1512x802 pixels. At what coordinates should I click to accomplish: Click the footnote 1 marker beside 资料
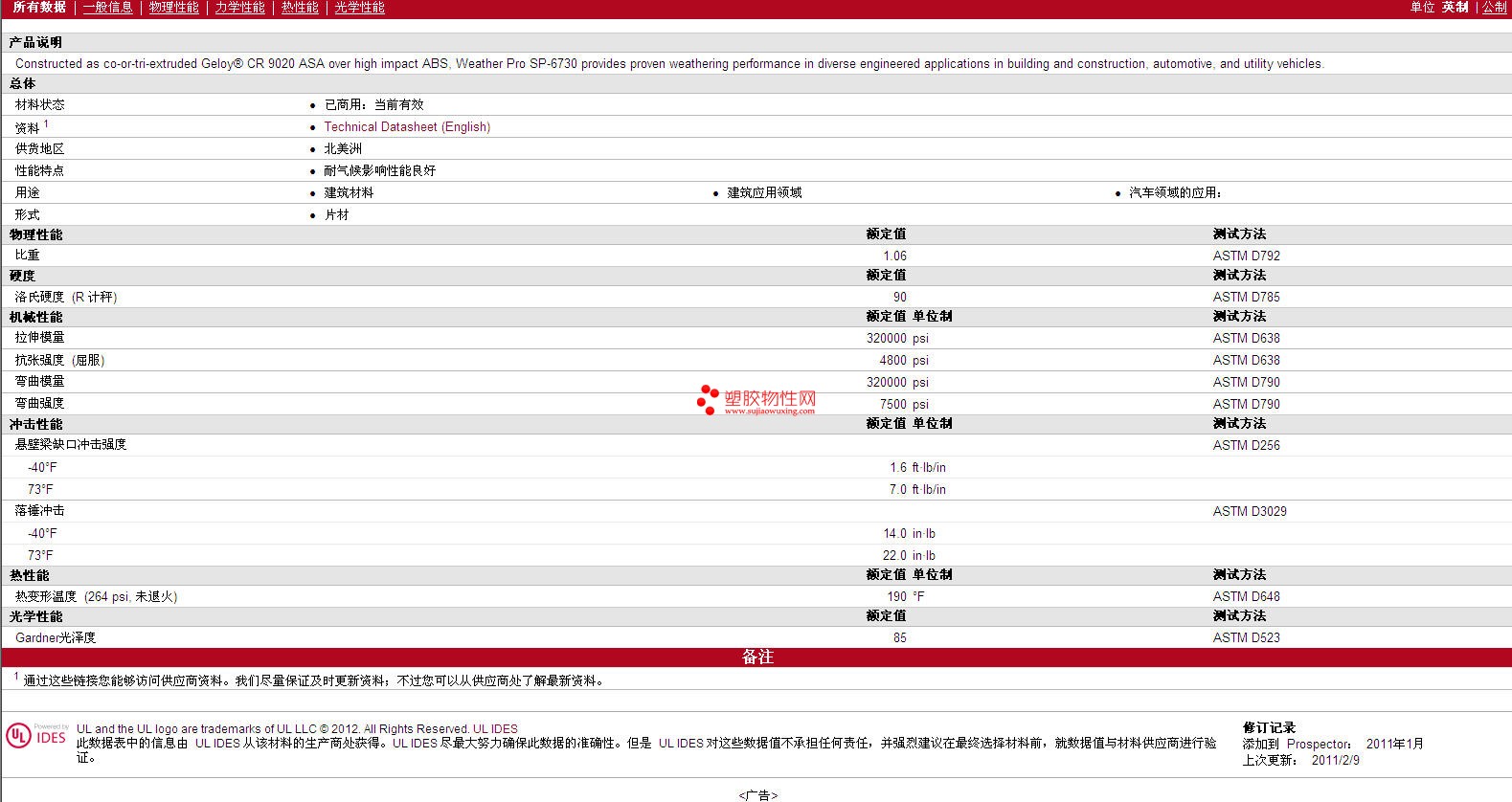tap(46, 123)
